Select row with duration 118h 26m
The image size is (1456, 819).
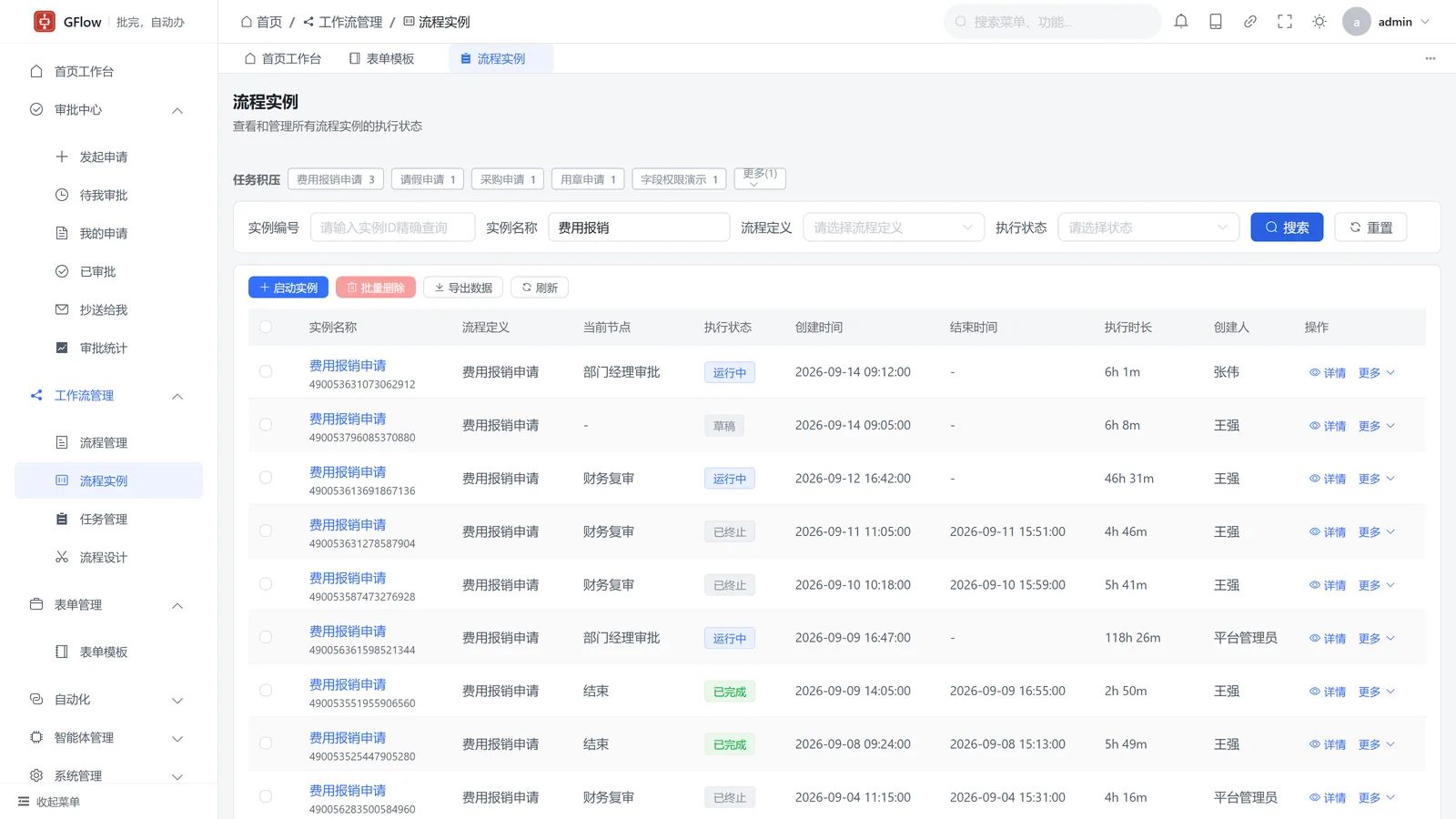(x=266, y=637)
